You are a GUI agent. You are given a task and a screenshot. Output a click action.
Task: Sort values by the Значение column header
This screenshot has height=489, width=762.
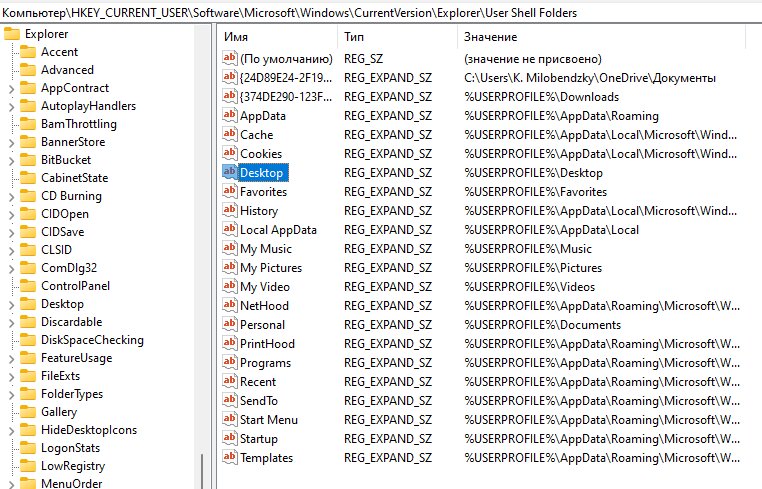(x=601, y=36)
